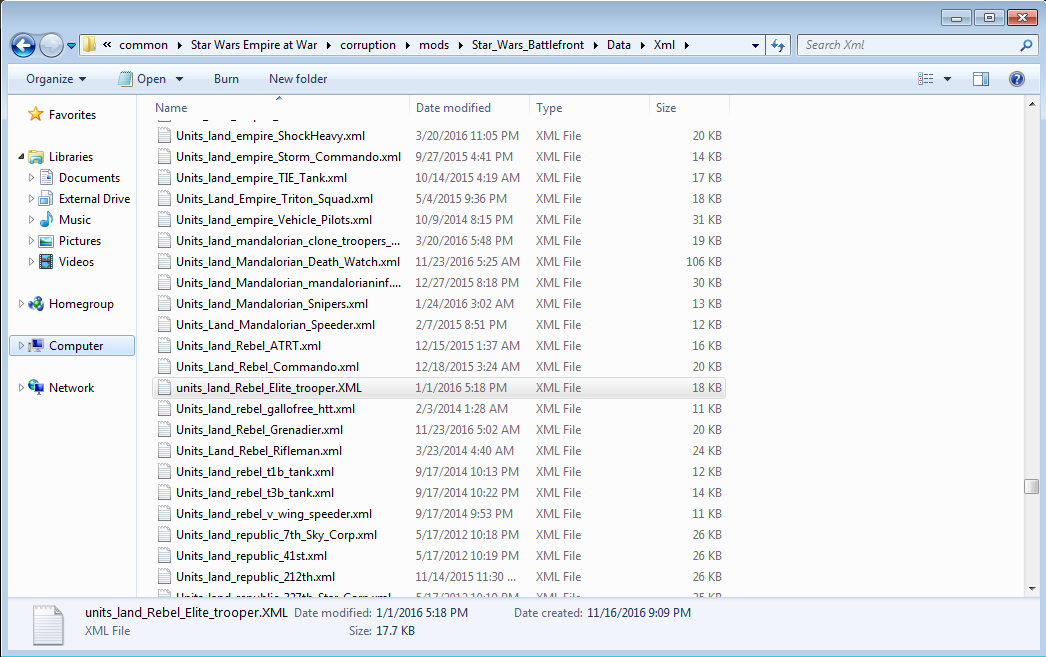Go back with the Back arrow button
The height and width of the screenshot is (657, 1046).
coord(23,45)
